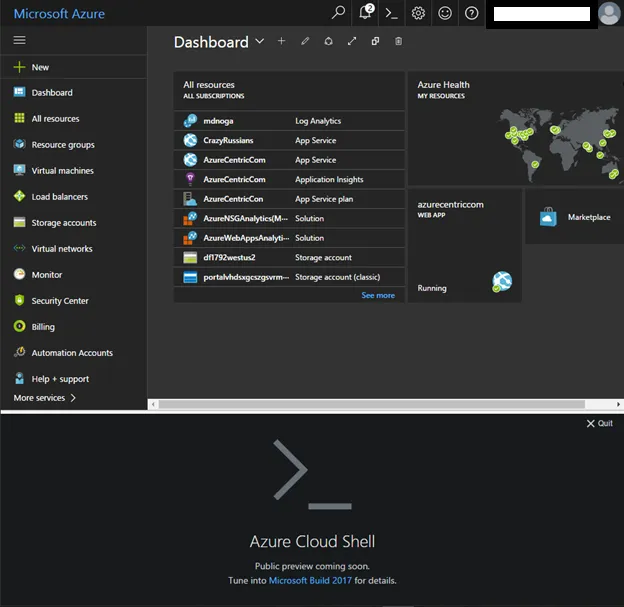
Task: Clone the dashboard icon
Action: click(x=375, y=41)
